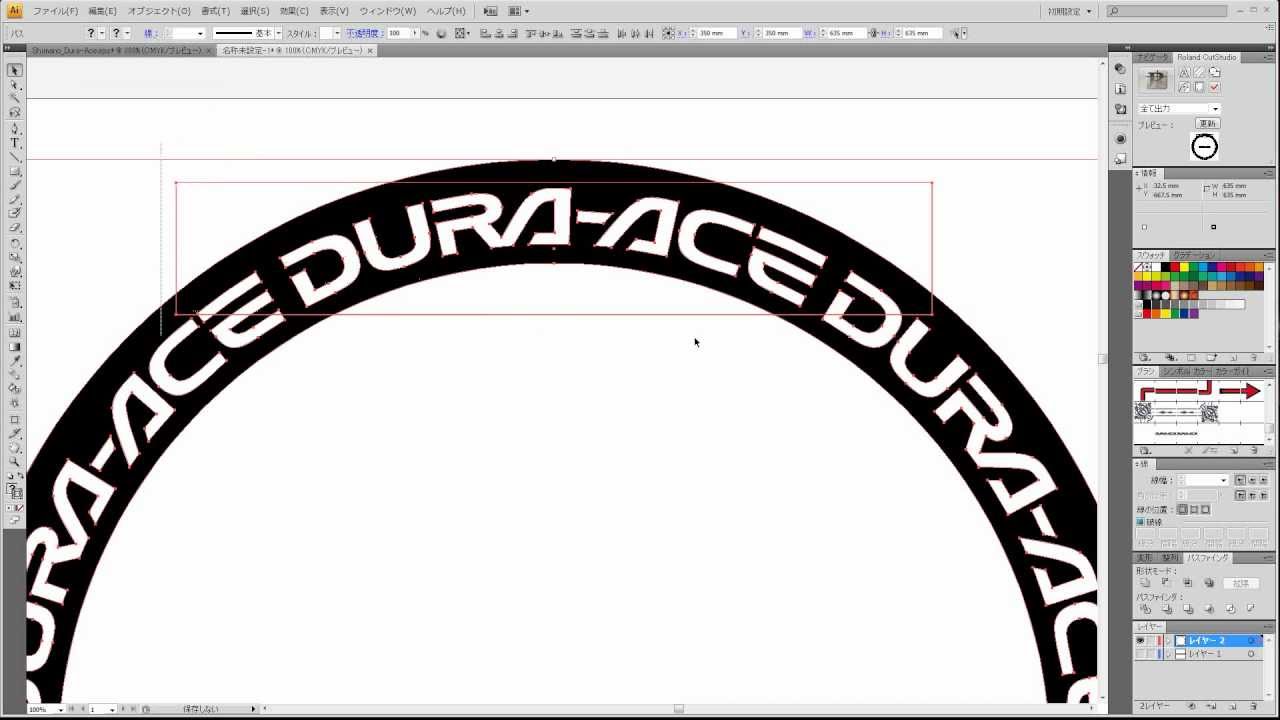The height and width of the screenshot is (720, 1280).
Task: Select align stroke to center option
Action: pyautogui.click(x=1183, y=509)
